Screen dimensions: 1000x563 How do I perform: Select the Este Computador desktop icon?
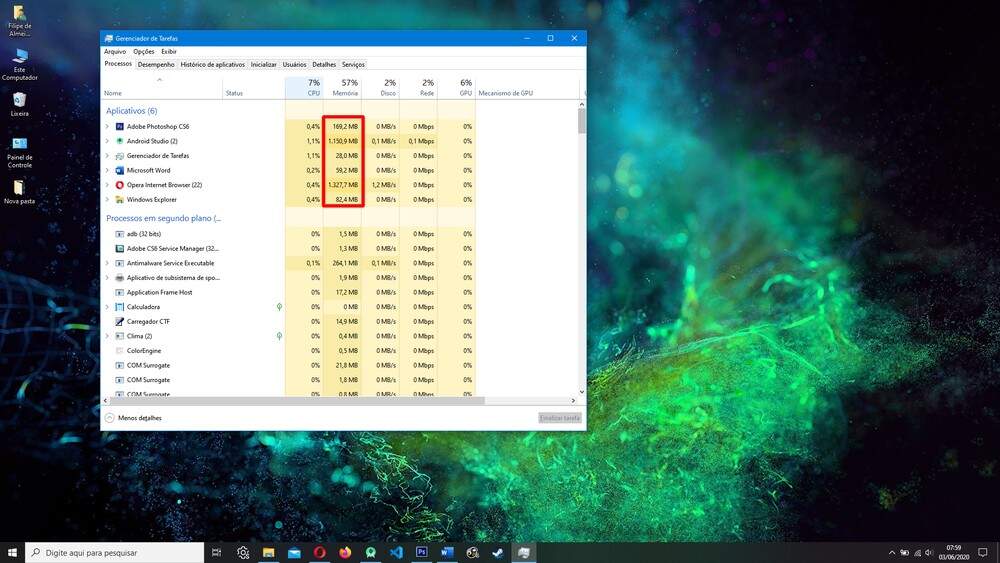19,64
